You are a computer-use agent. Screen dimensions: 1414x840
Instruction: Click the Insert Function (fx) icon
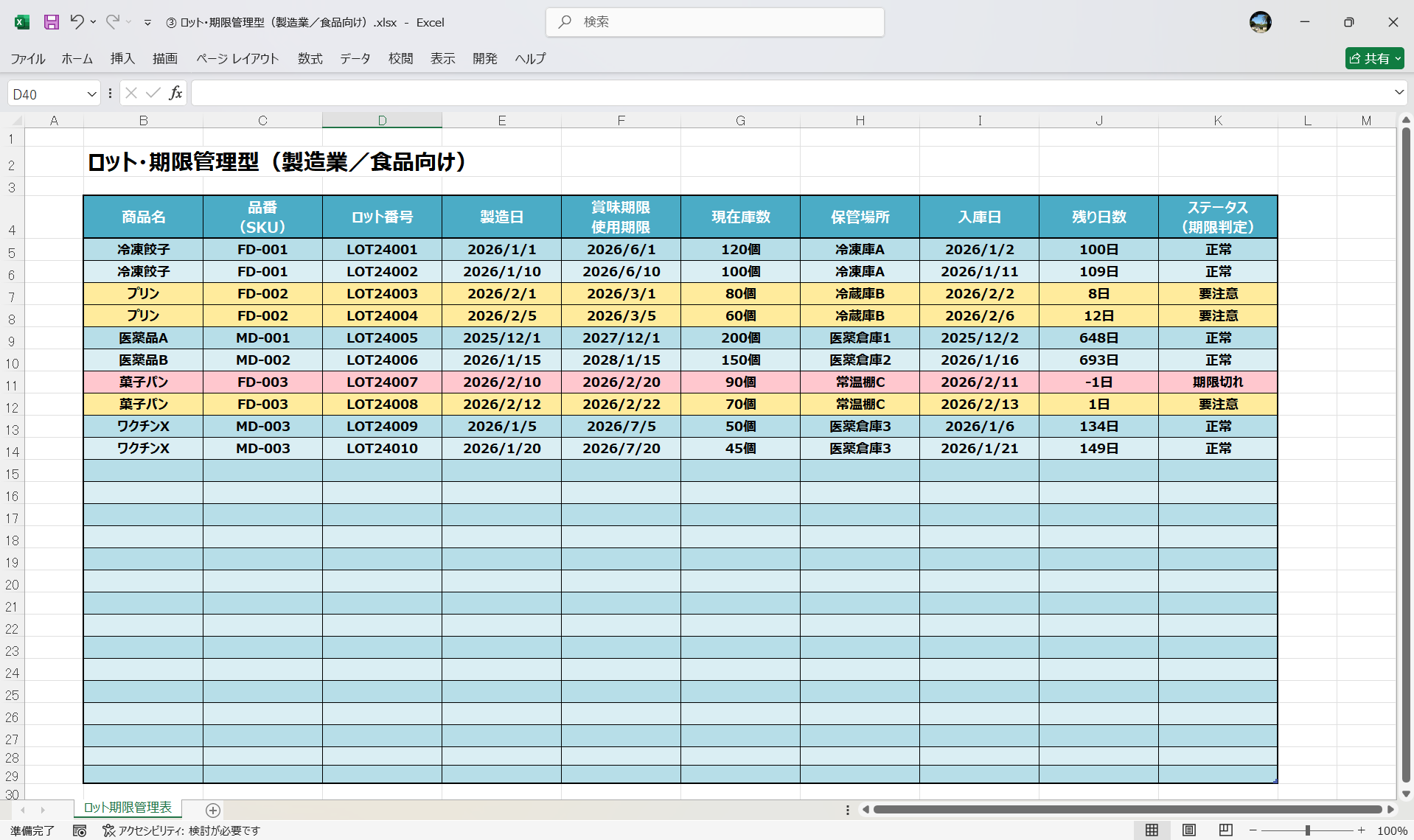(175, 93)
